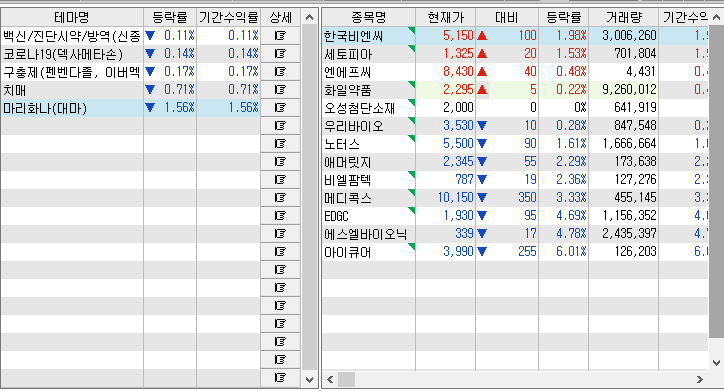Image resolution: width=724 pixels, height=391 pixels.
Task: Select stock 세토피아
Action: click(368, 54)
